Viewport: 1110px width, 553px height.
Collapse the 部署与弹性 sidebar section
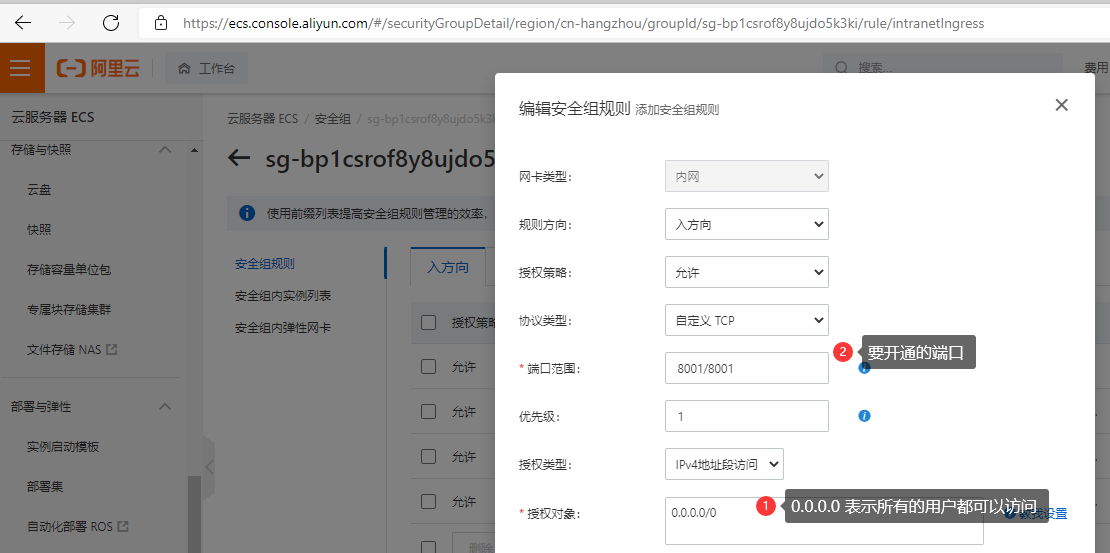pos(165,406)
